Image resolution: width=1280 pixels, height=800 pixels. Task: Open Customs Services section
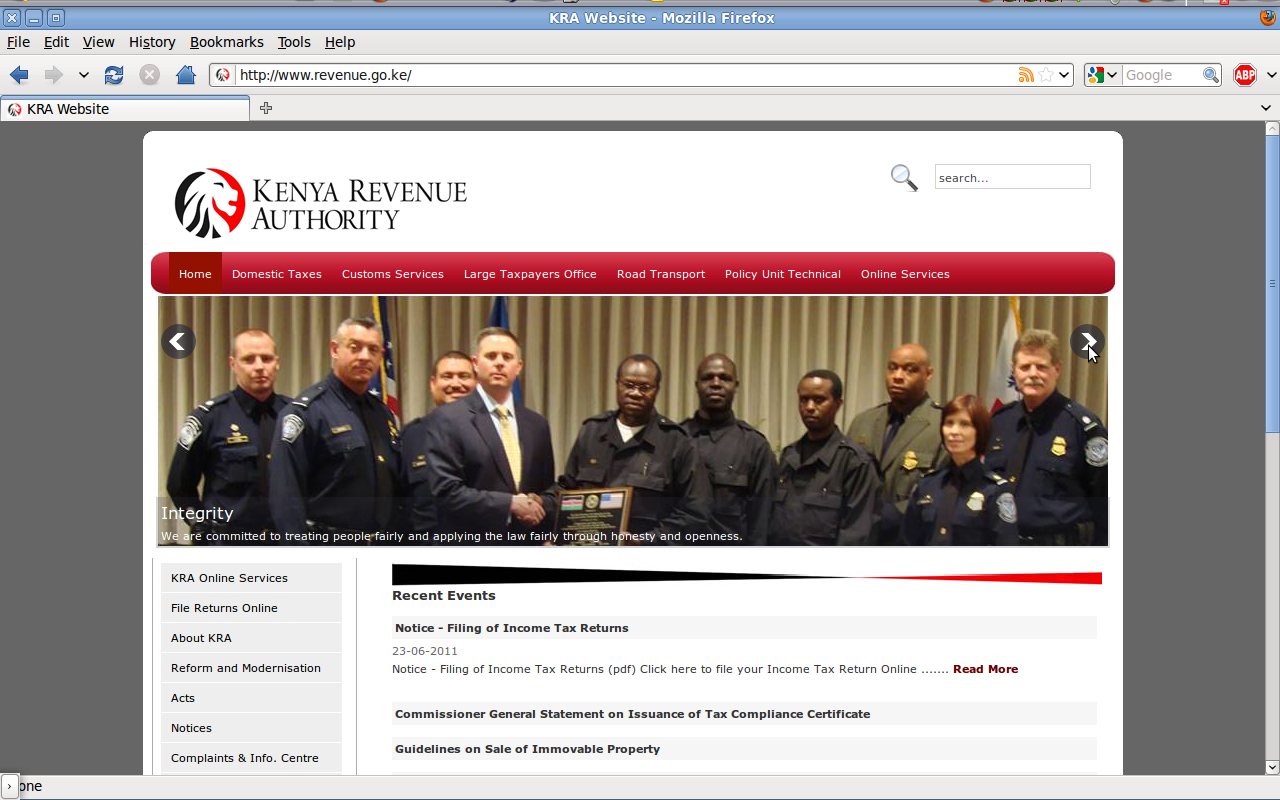(393, 274)
